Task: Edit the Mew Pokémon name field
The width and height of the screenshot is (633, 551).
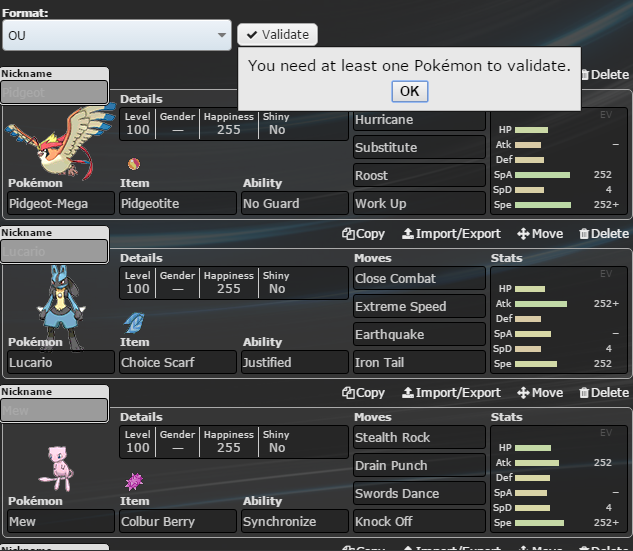Action: [x=61, y=521]
